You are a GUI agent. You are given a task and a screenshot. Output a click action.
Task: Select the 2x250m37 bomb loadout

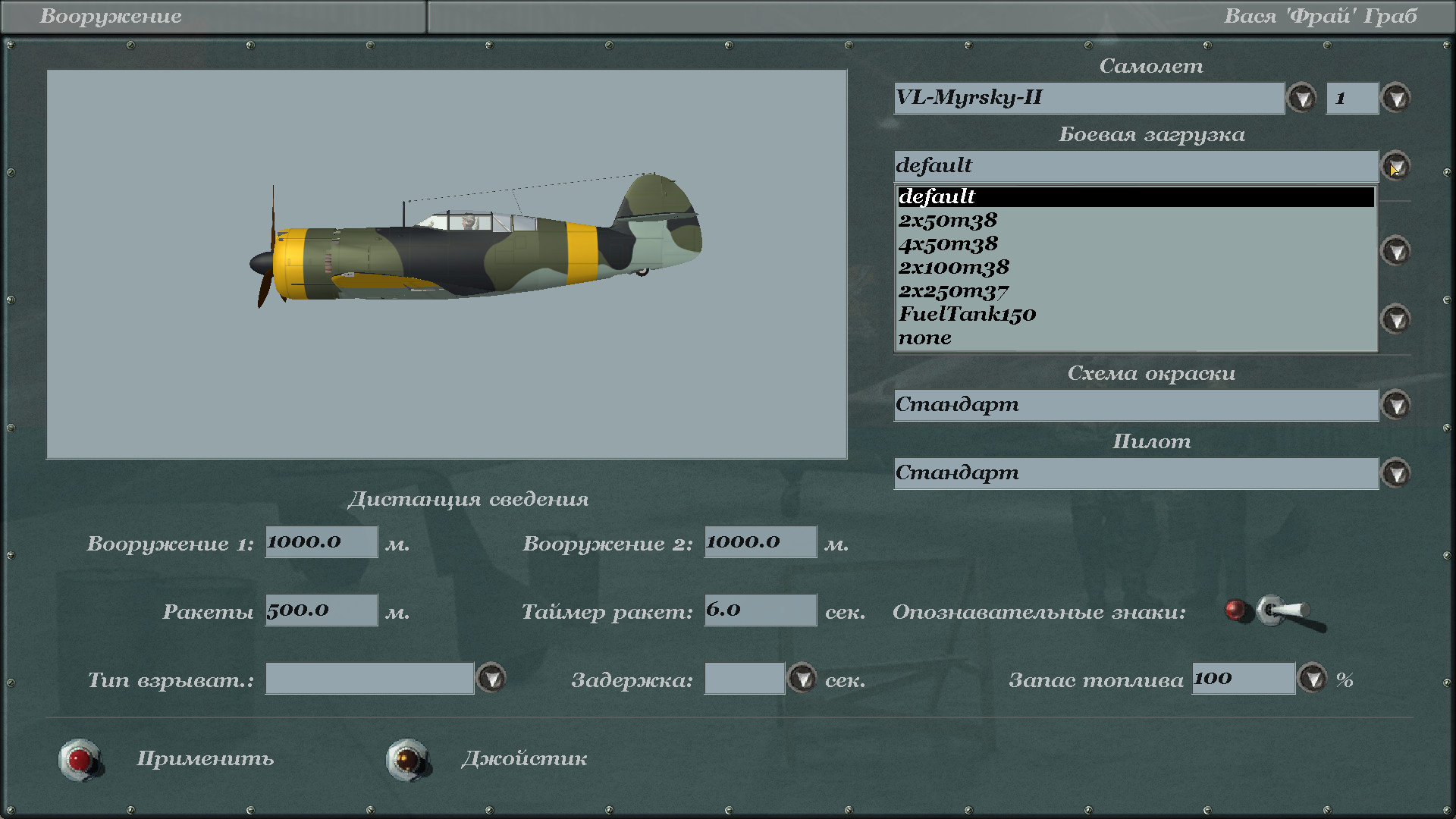click(953, 291)
